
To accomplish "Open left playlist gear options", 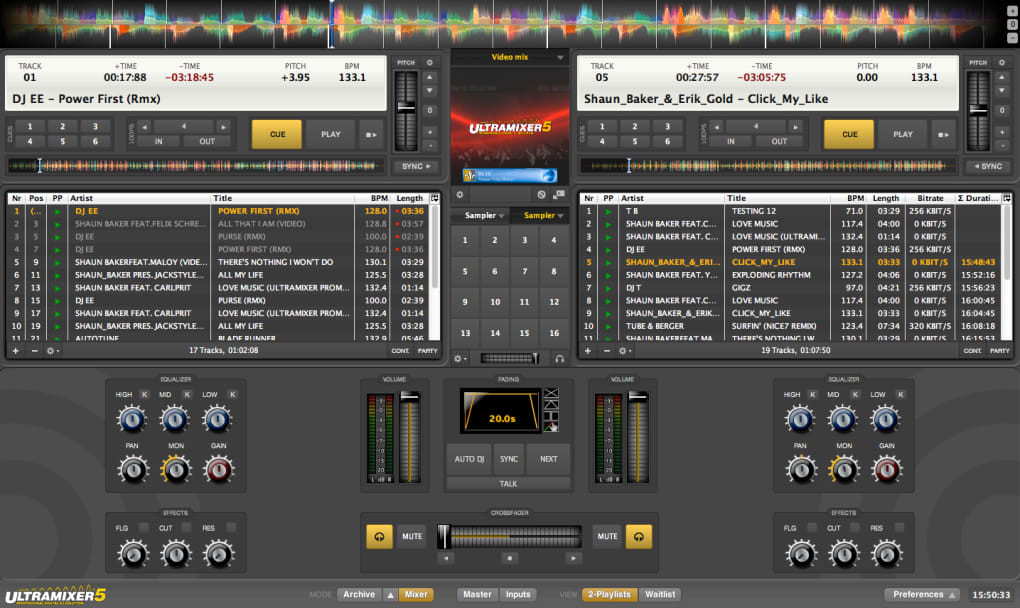I will (x=52, y=351).
